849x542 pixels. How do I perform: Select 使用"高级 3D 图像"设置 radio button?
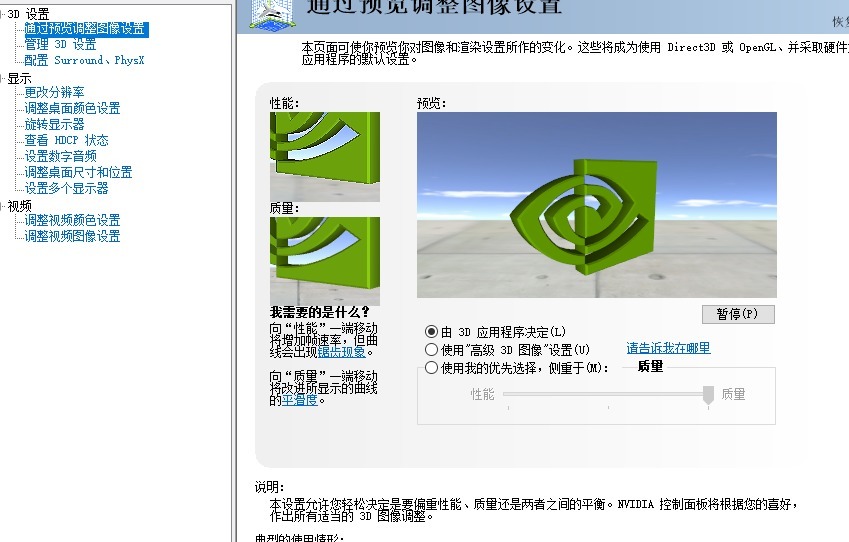coord(432,350)
